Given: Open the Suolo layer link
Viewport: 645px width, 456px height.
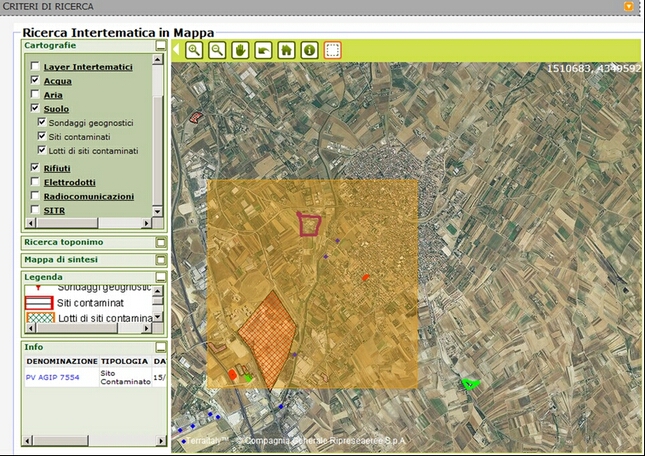Looking at the screenshot, I should 56,109.
